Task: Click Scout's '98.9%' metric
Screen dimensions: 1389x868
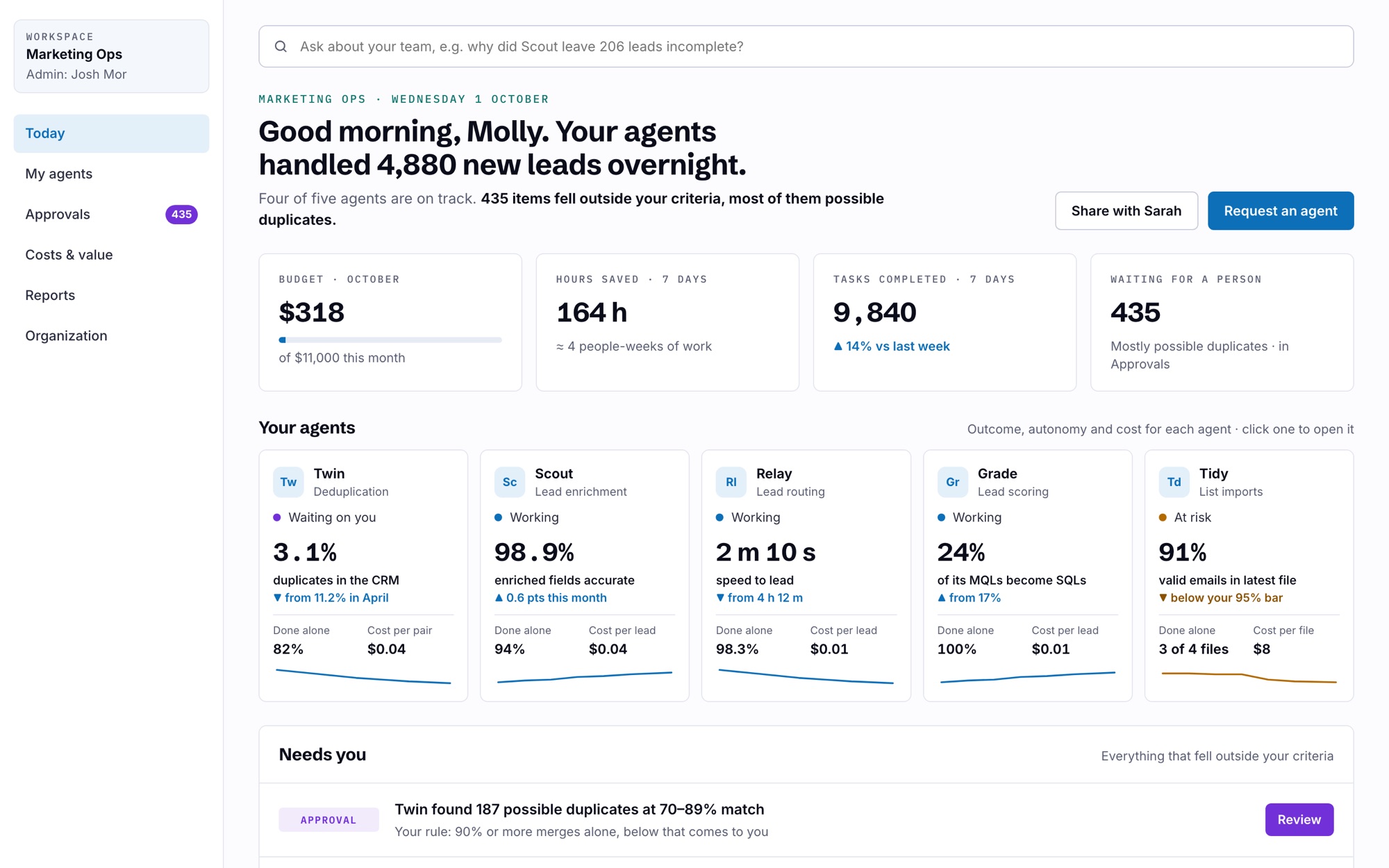Action: point(534,553)
